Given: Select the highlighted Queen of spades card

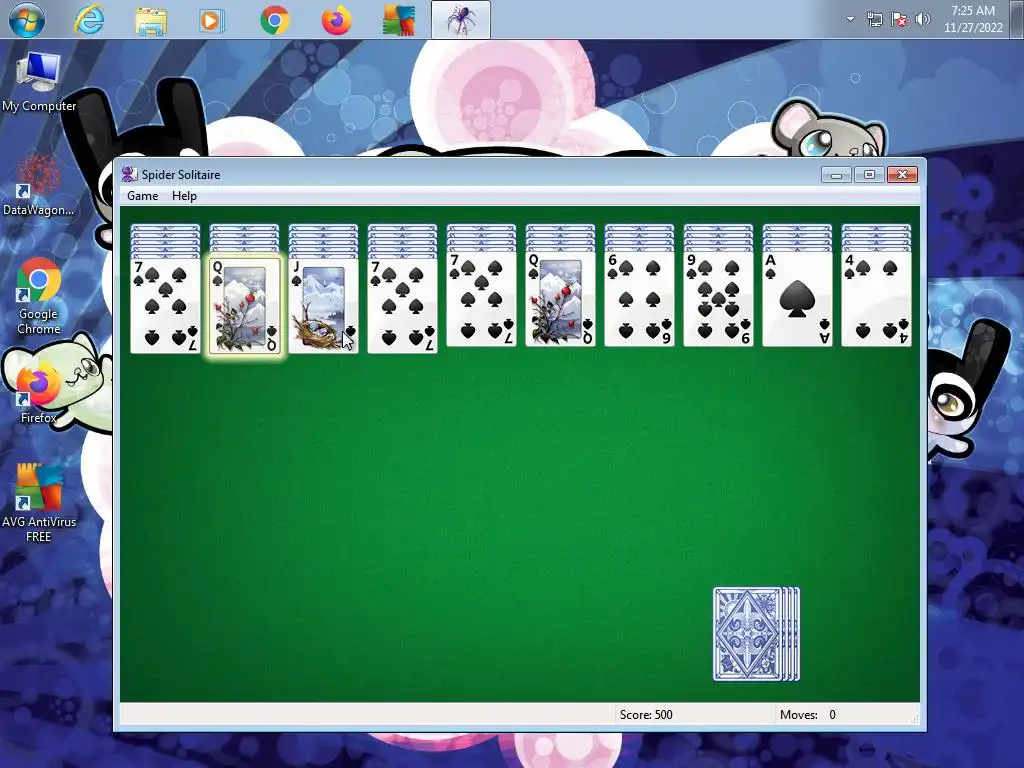Looking at the screenshot, I should [244, 306].
